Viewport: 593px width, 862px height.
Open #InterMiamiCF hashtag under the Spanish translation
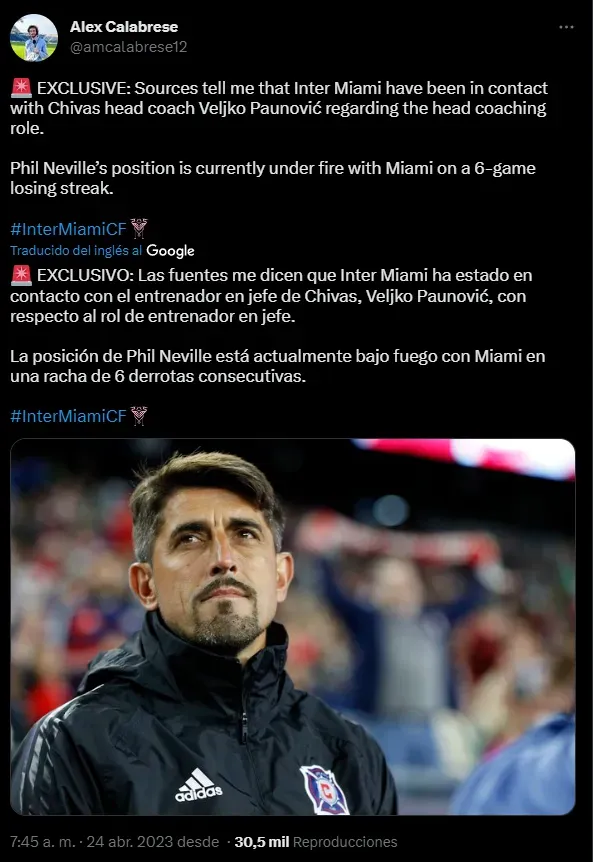(x=68, y=416)
